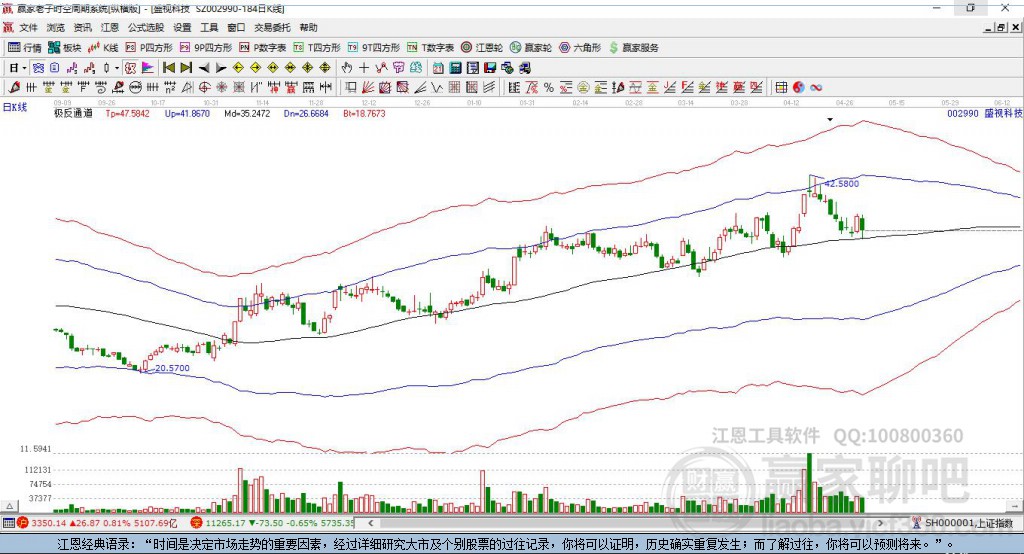This screenshot has height=554, width=1024.
Task: Click the red pencil drawing tool icon
Action: 14,88
